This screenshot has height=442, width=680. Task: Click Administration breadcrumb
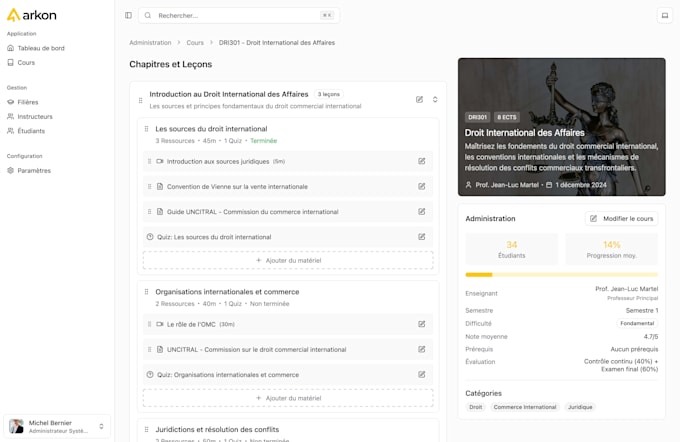tap(150, 43)
